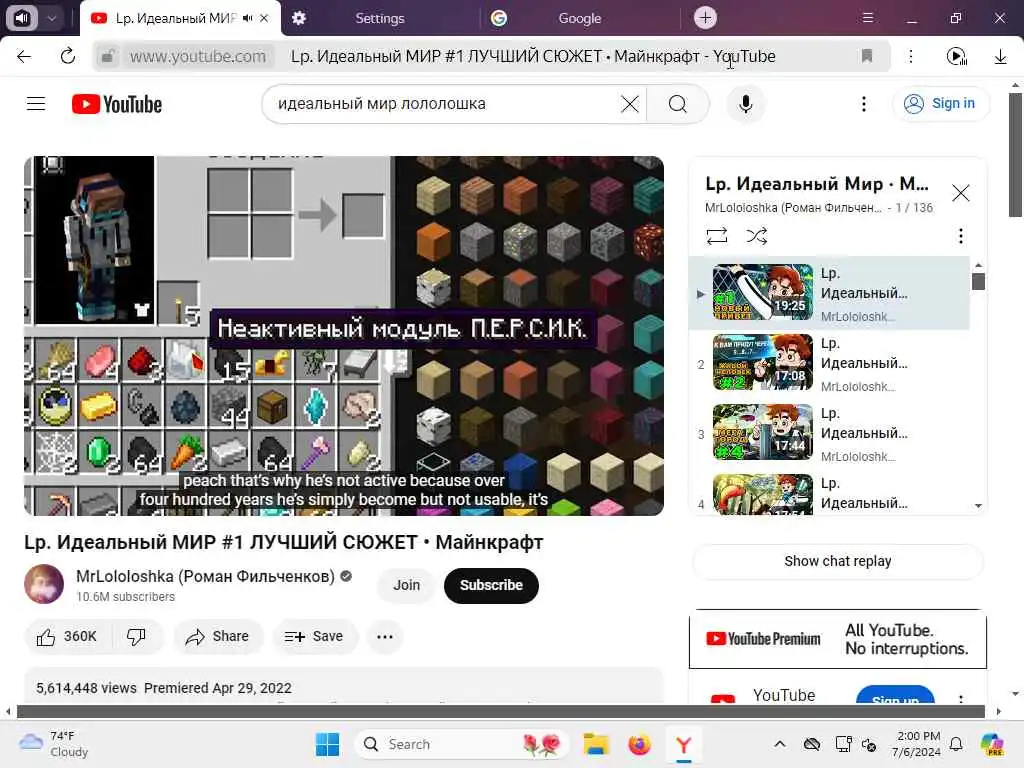Click Show chat replay
Image resolution: width=1024 pixels, height=768 pixels.
837,561
